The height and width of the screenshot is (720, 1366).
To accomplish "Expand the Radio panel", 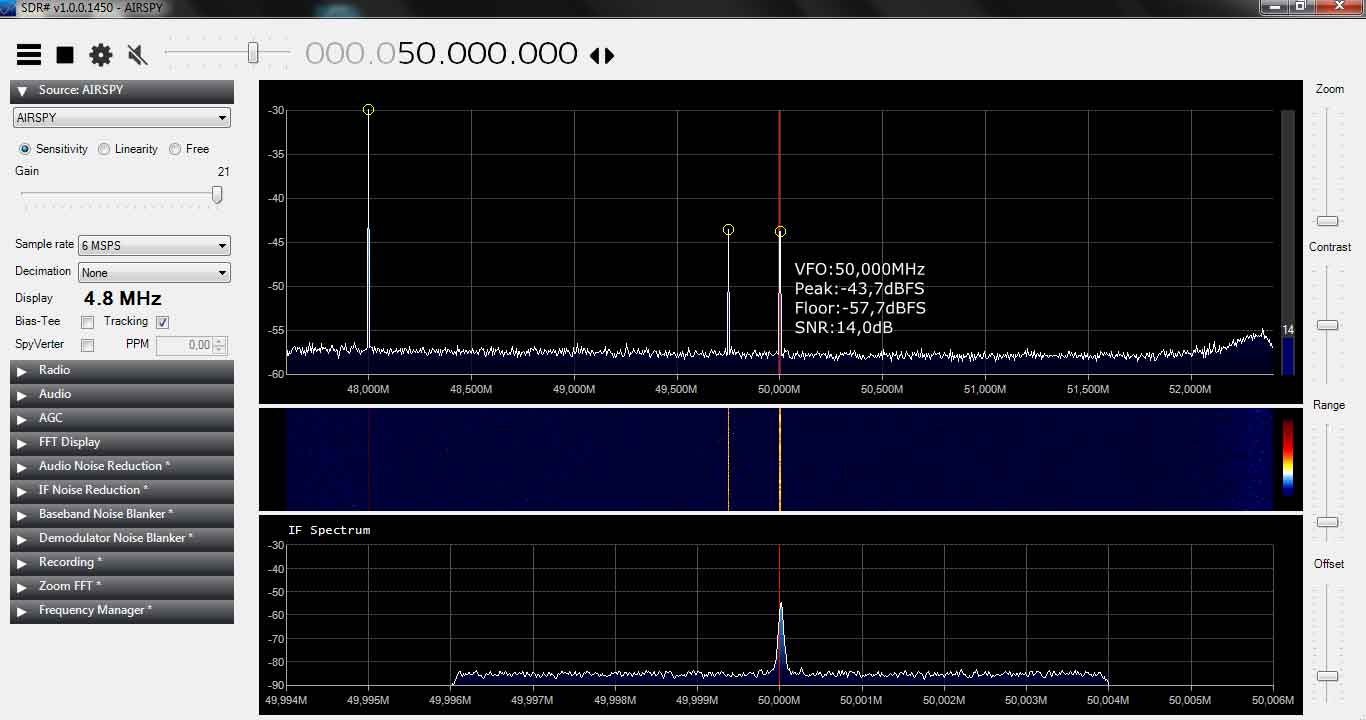I will click(122, 370).
